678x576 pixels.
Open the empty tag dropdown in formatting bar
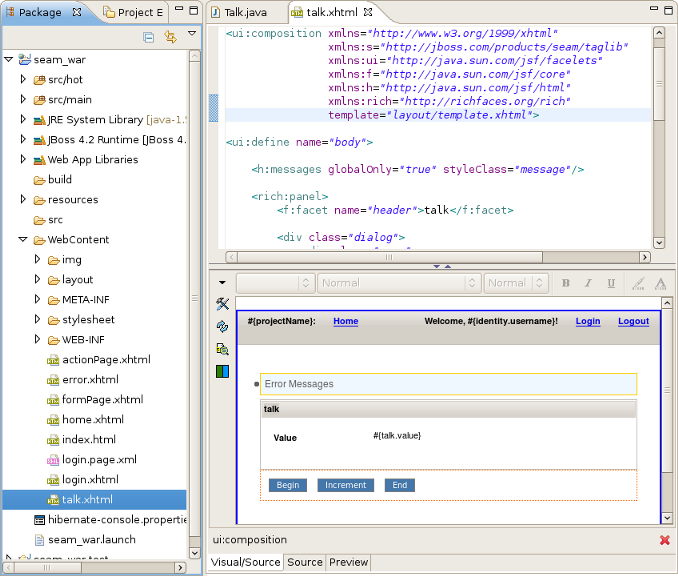(275, 283)
